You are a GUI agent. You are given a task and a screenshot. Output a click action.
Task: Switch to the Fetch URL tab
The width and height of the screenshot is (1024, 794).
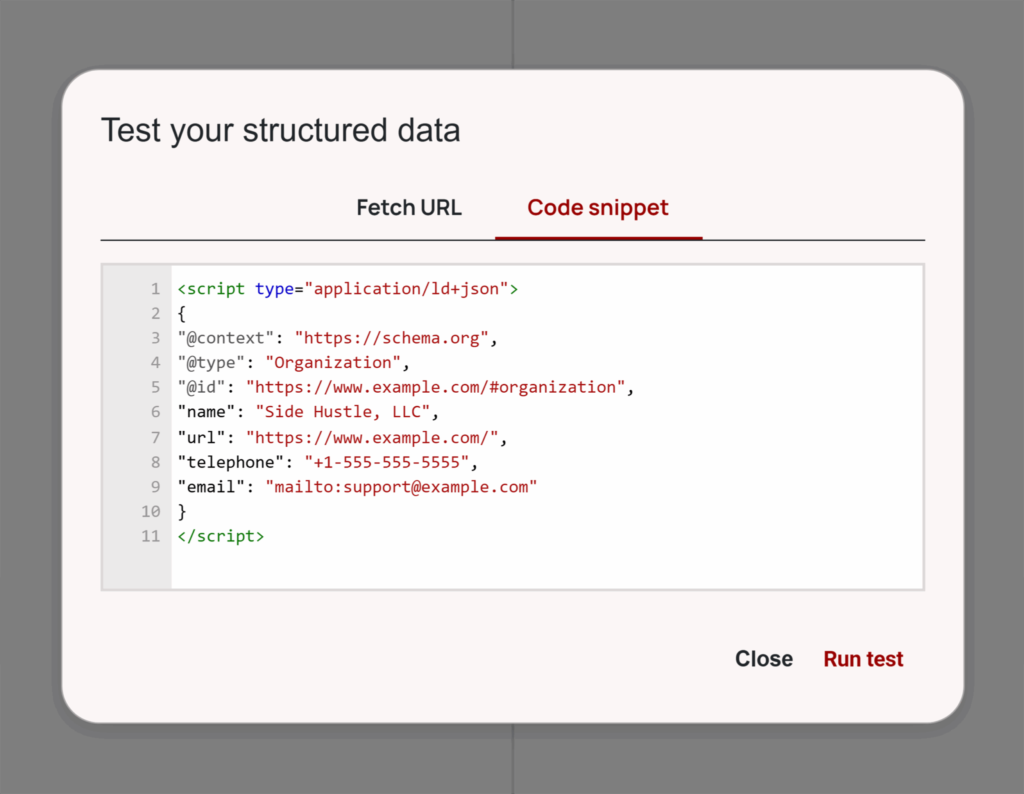(x=408, y=207)
